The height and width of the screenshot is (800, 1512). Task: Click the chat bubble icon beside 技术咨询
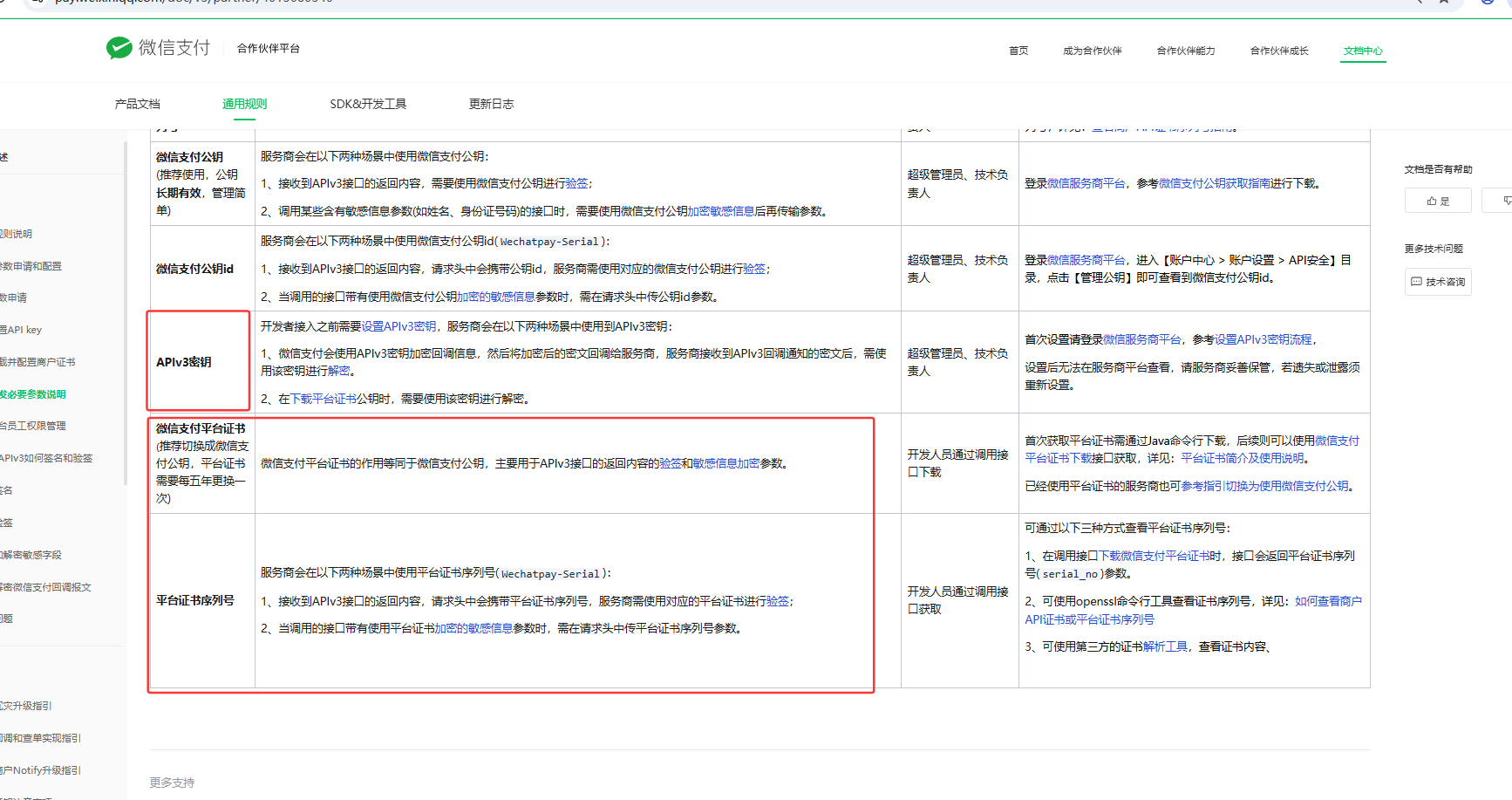click(1417, 282)
